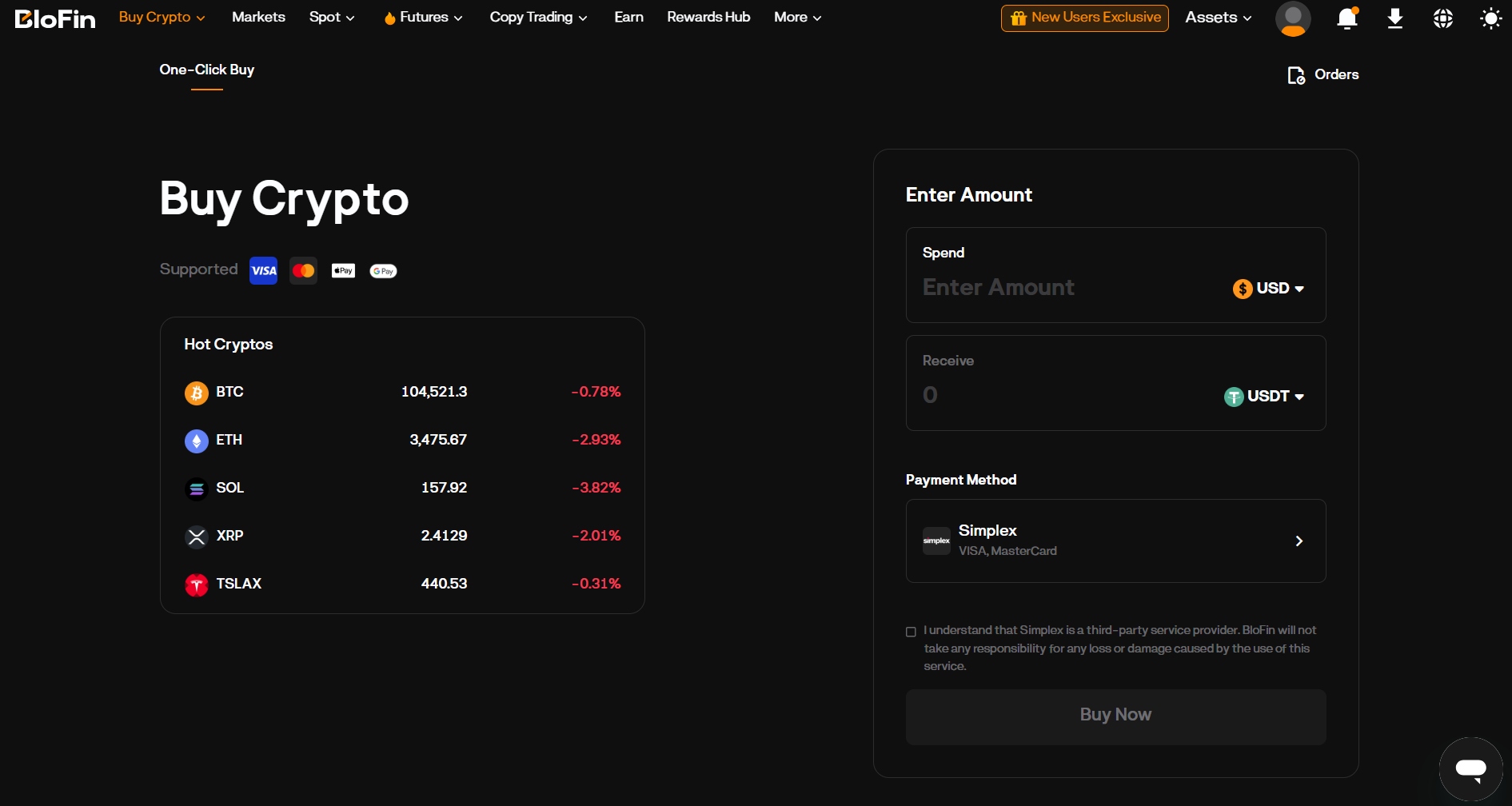The image size is (1512, 806).
Task: Click the Enter Amount input field
Action: (x=1039, y=288)
